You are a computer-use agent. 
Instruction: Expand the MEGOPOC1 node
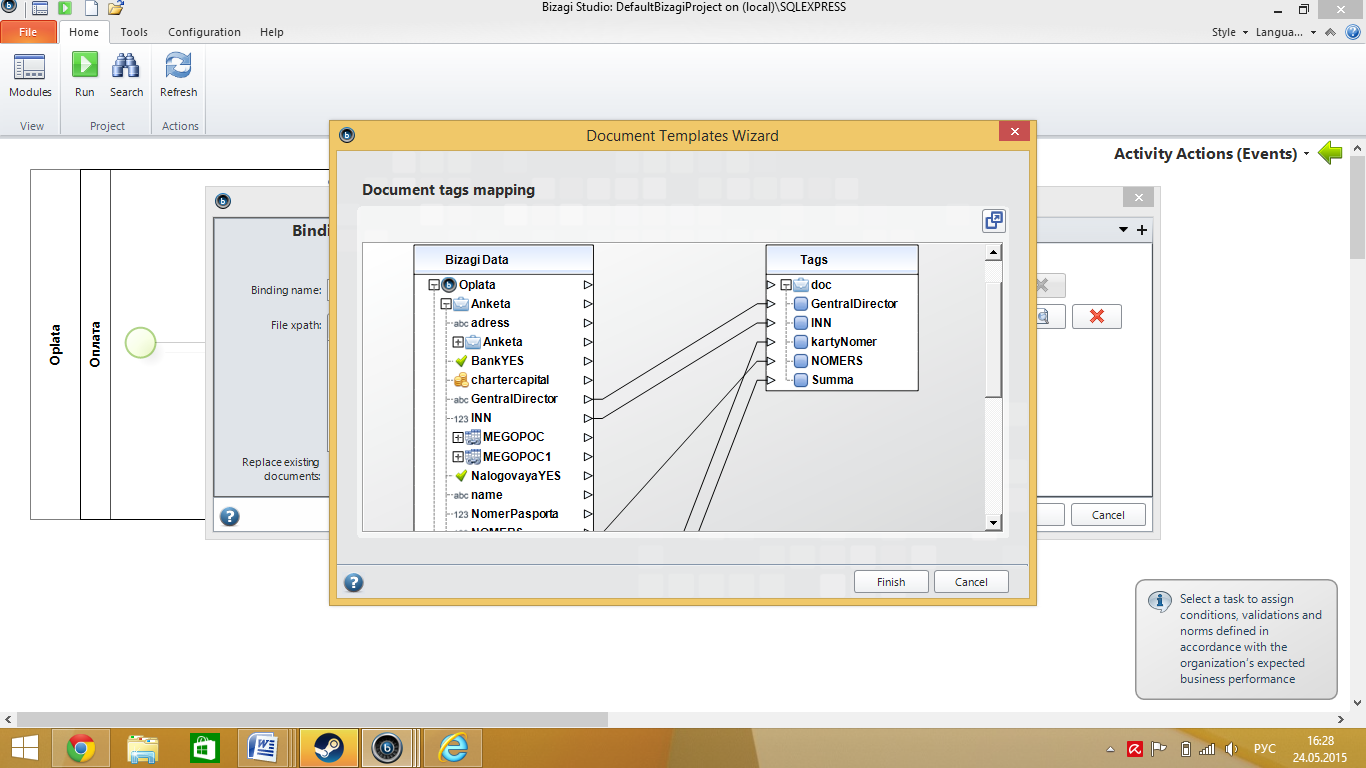pos(458,456)
